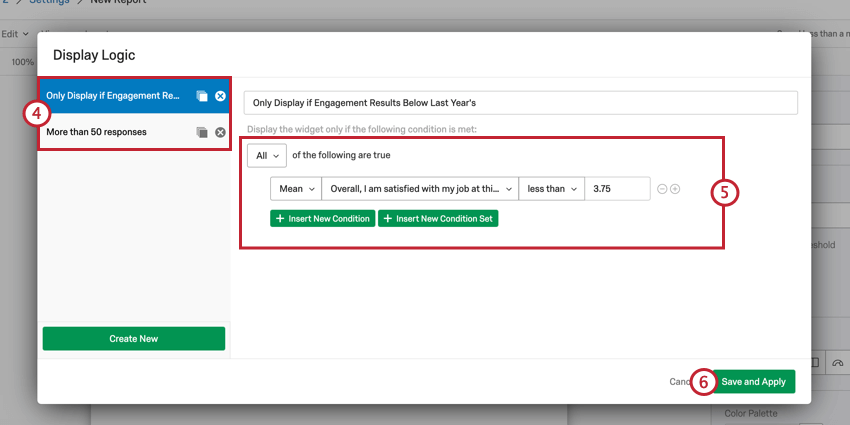Edit the 3.75 value field
This screenshot has height=425, width=850.
pyautogui.click(x=617, y=189)
